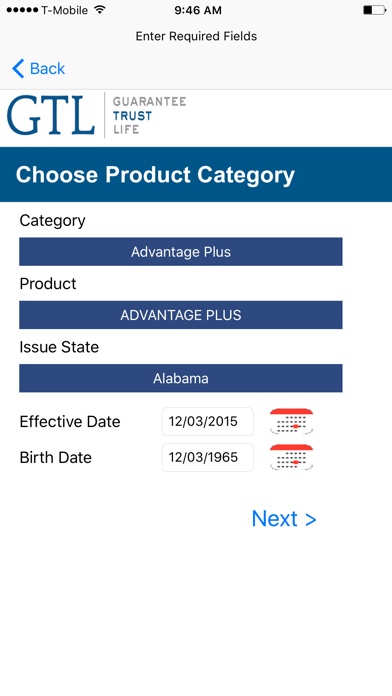Screen dimensions: 392x696
Task: Tap the Choose Product Category header banner
Action: [196, 174]
